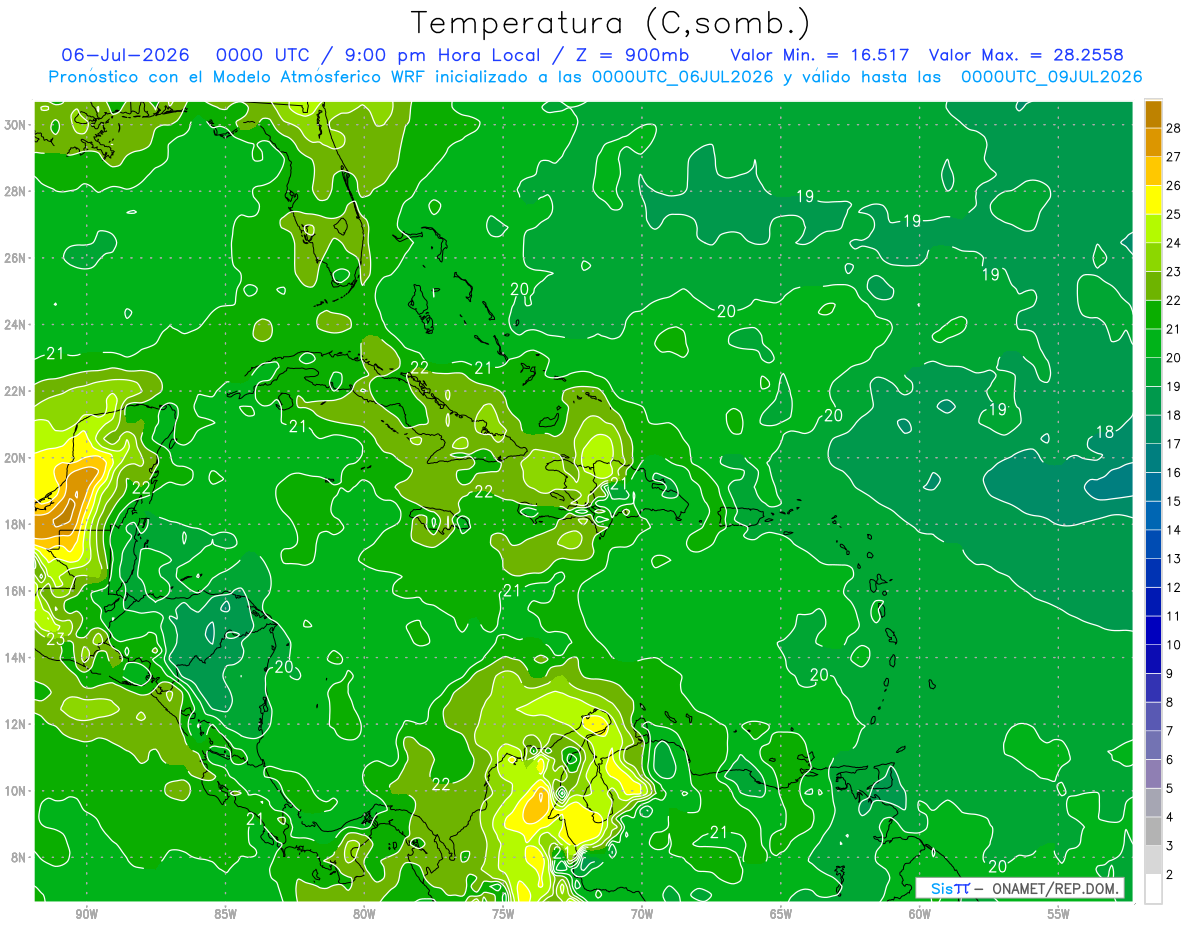The width and height of the screenshot is (1200, 927).
Task: Click the color scale label "14"
Action: pyautogui.click(x=1174, y=530)
